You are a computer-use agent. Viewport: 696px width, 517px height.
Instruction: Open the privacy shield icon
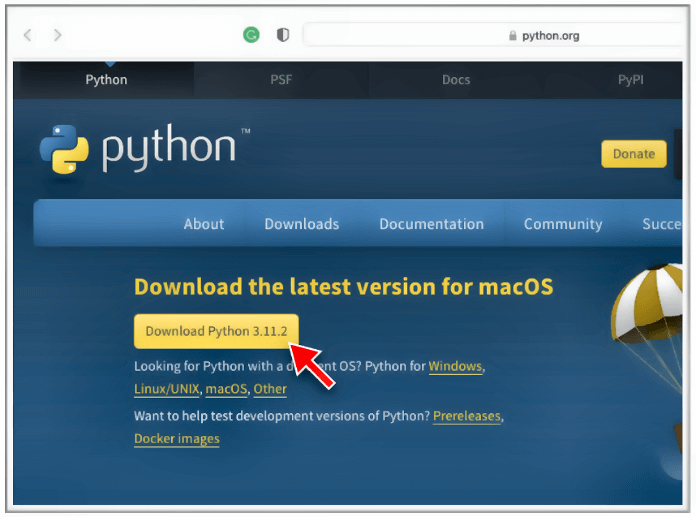tap(283, 35)
